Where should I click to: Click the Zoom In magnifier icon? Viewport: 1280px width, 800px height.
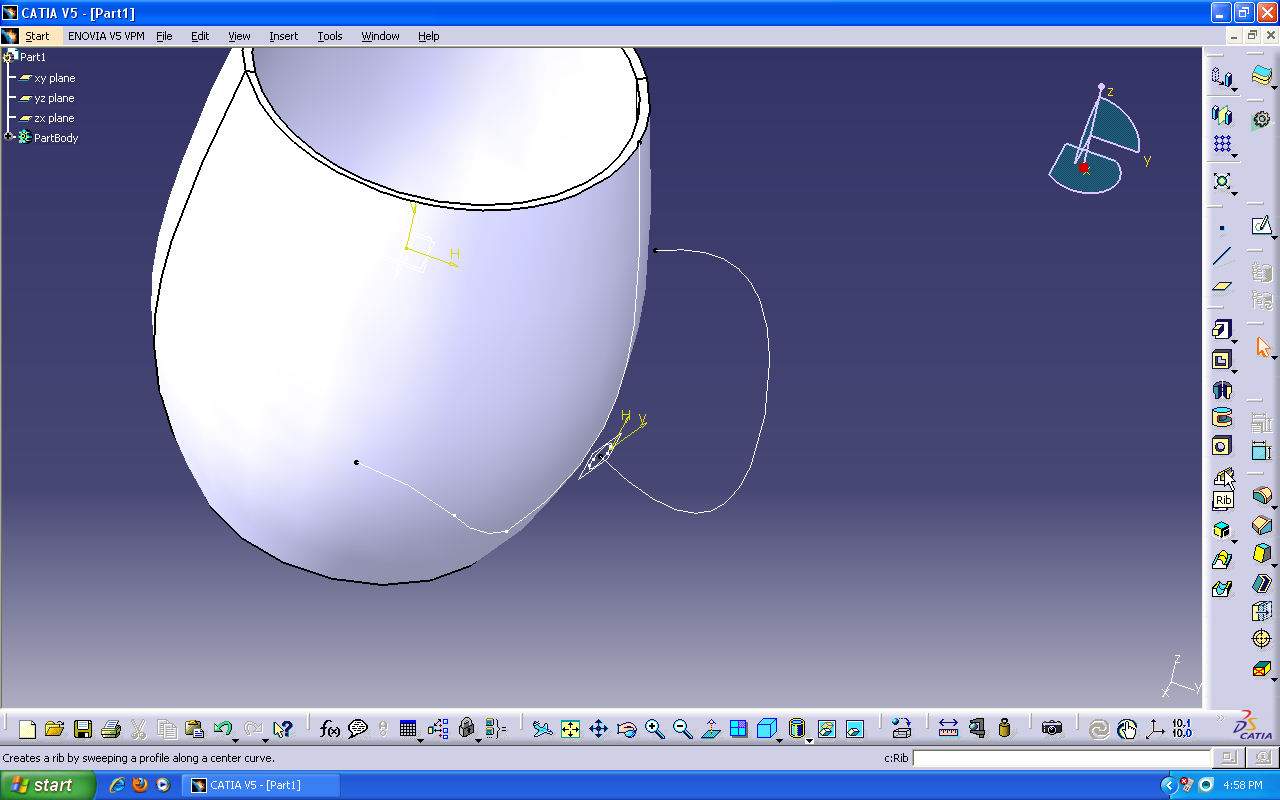point(654,729)
